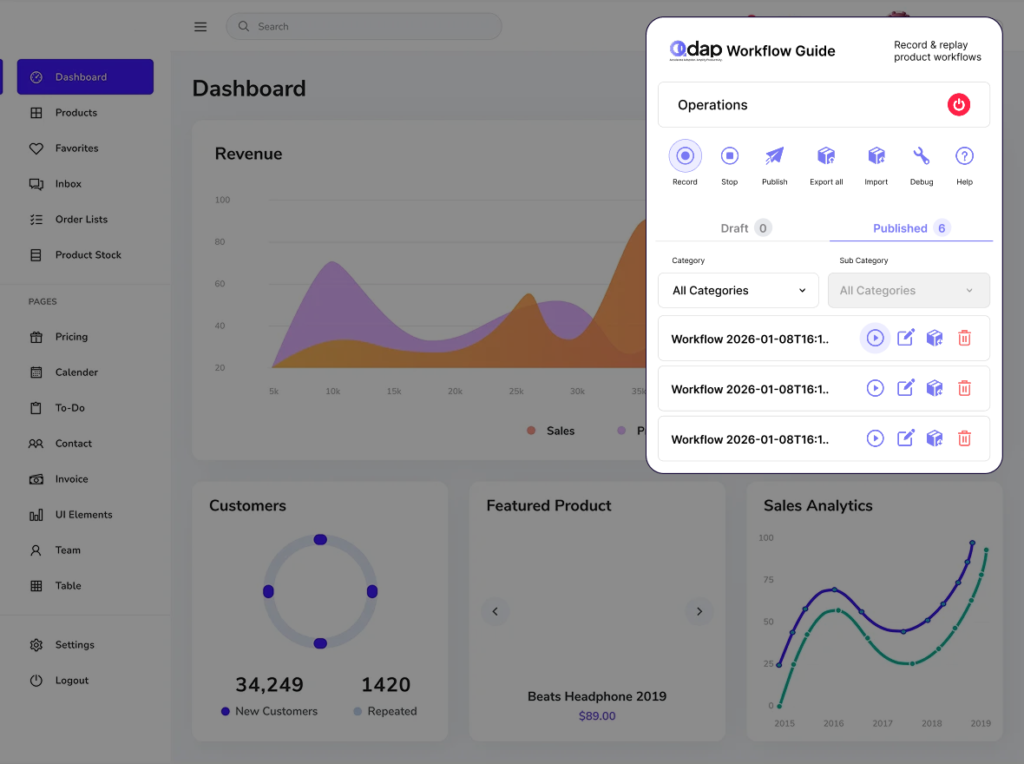Go to next featured product arrow
Image resolution: width=1024 pixels, height=764 pixels.
(x=699, y=612)
